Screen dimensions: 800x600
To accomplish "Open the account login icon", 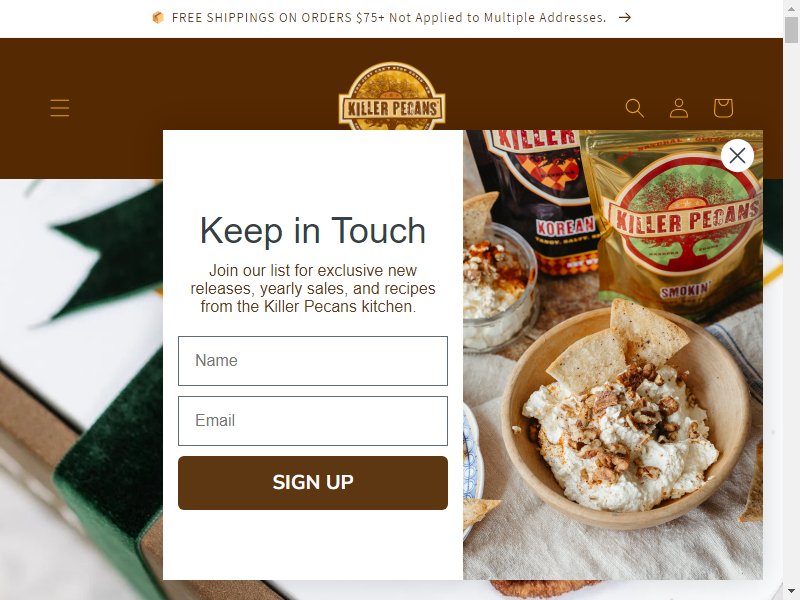I will 679,108.
